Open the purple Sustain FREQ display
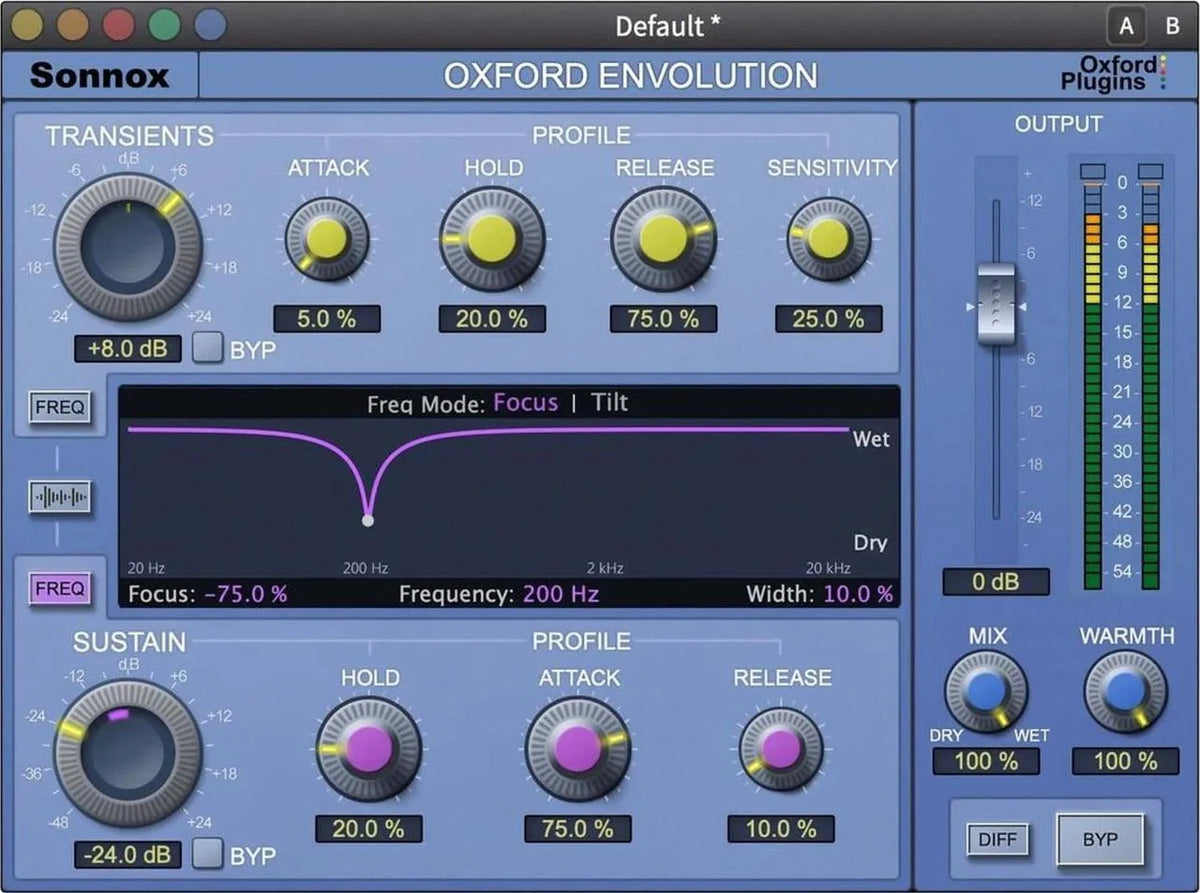 [58, 589]
